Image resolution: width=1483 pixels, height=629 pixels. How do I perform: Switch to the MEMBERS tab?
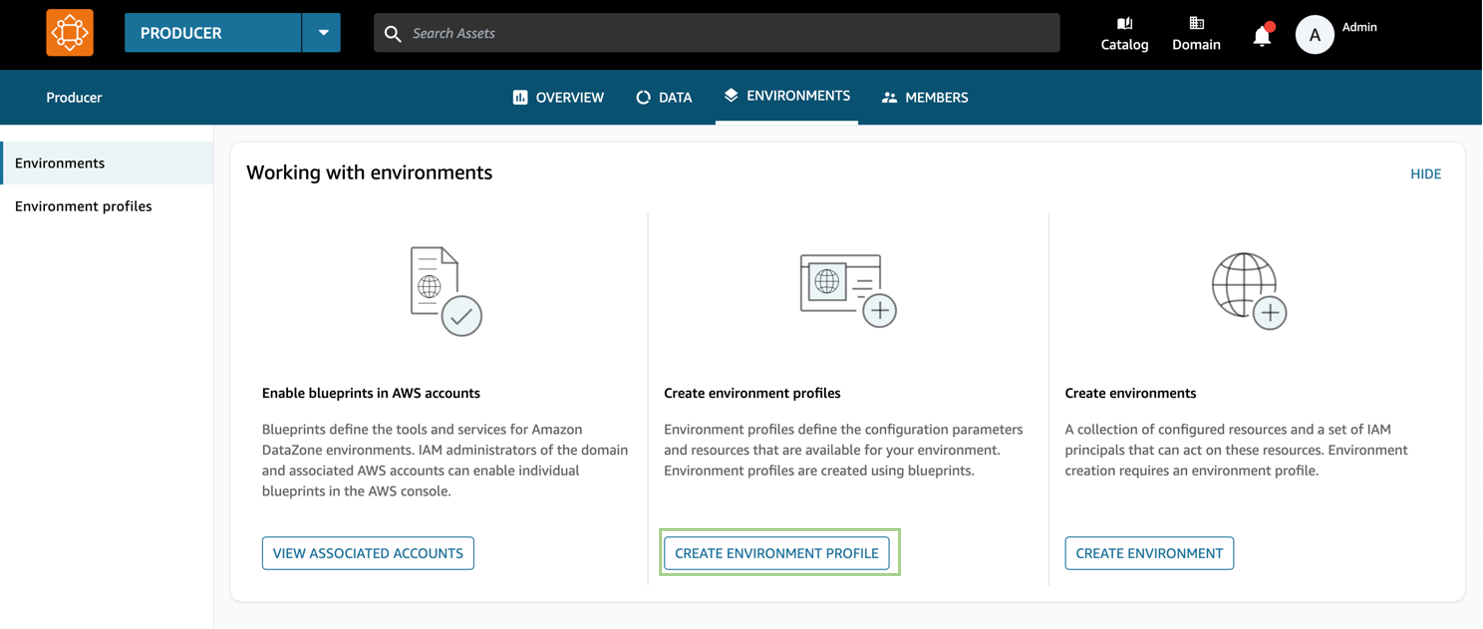click(925, 97)
